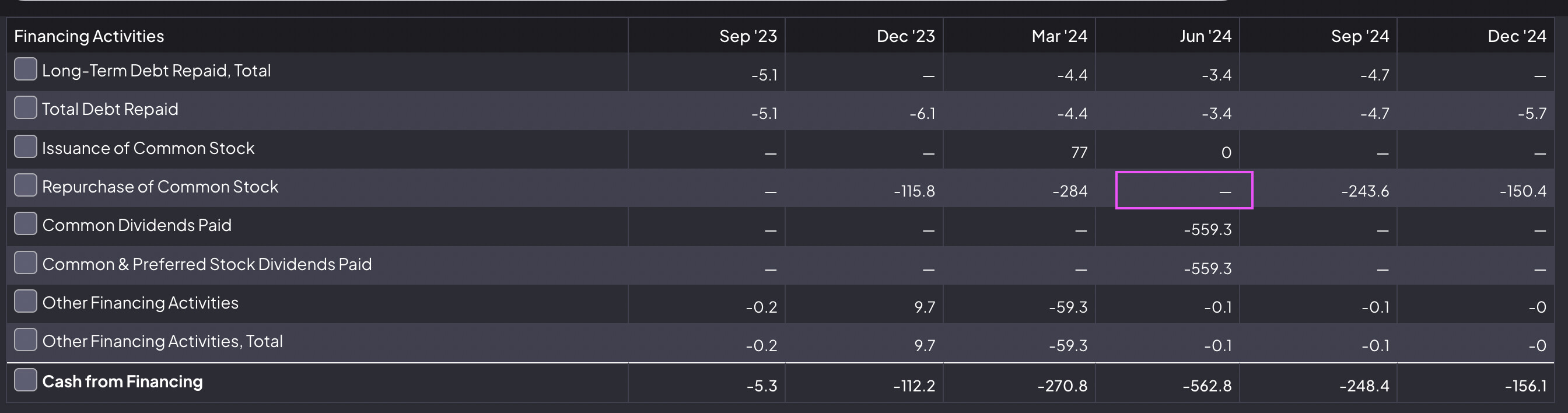Select the Repurchase of Common Stock checkbox
This screenshot has height=413, width=1568.
tap(25, 185)
